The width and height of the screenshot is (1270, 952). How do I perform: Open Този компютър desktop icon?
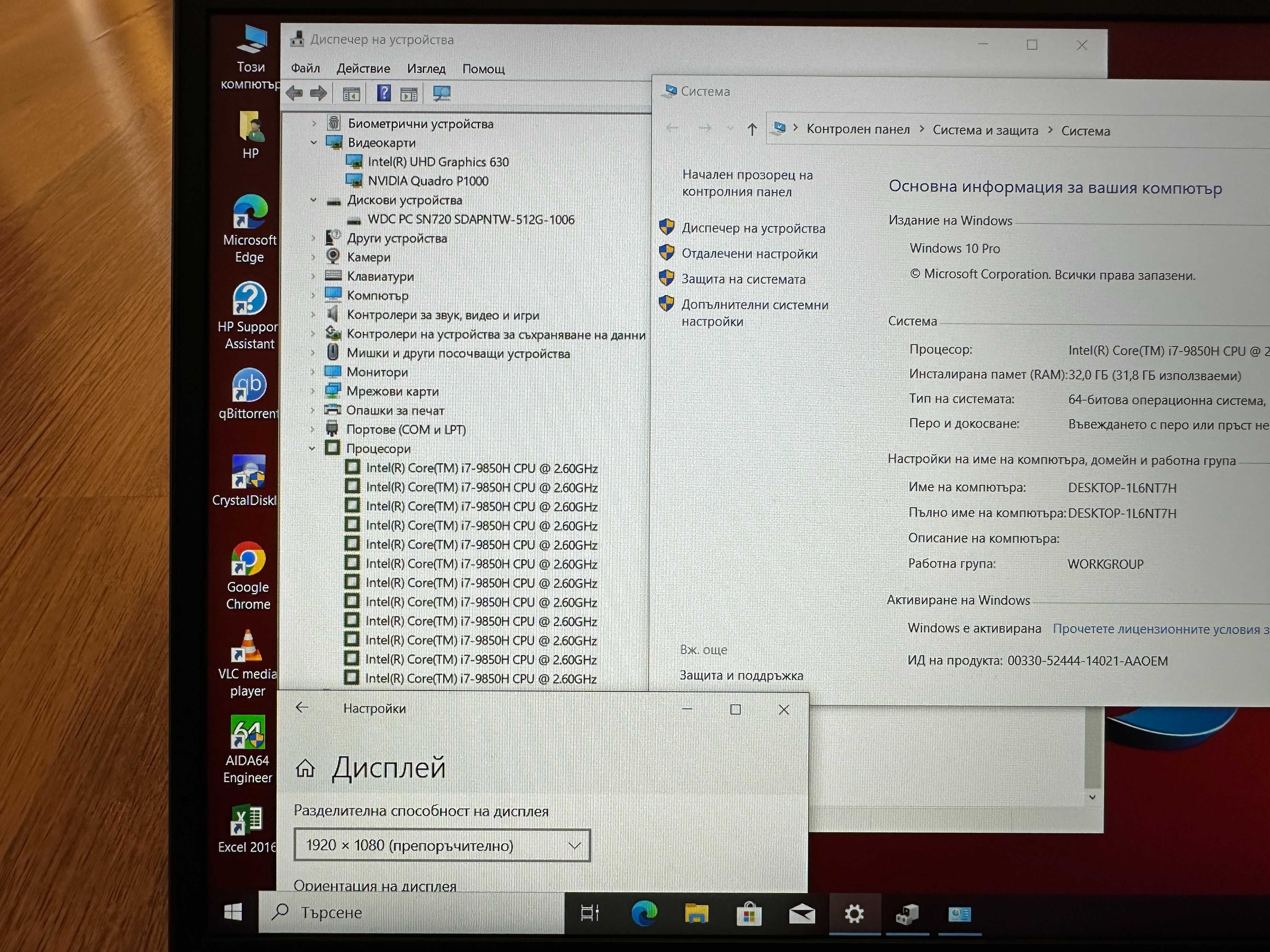coord(251,57)
